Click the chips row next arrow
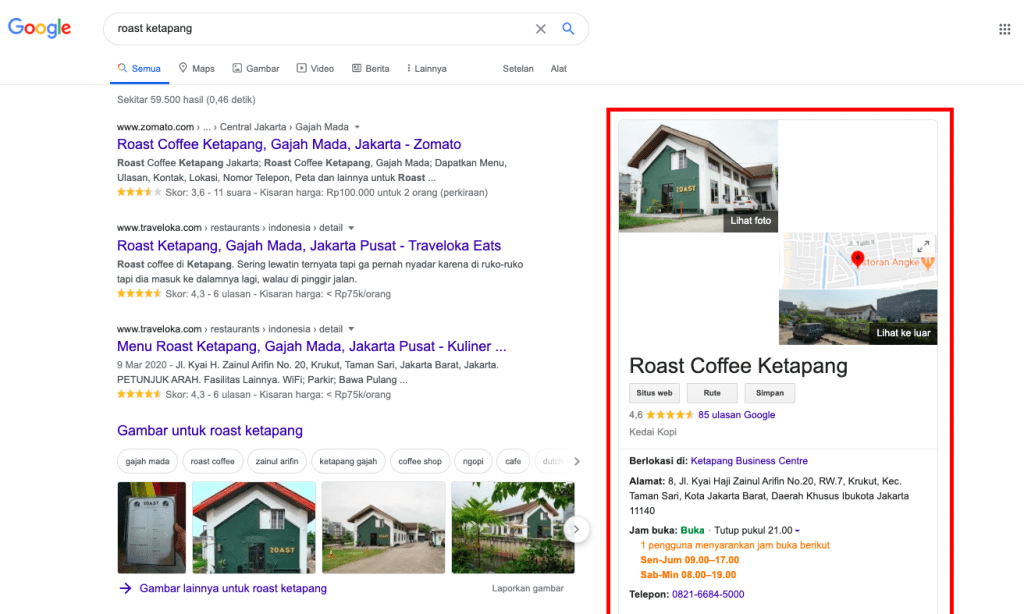 [577, 461]
